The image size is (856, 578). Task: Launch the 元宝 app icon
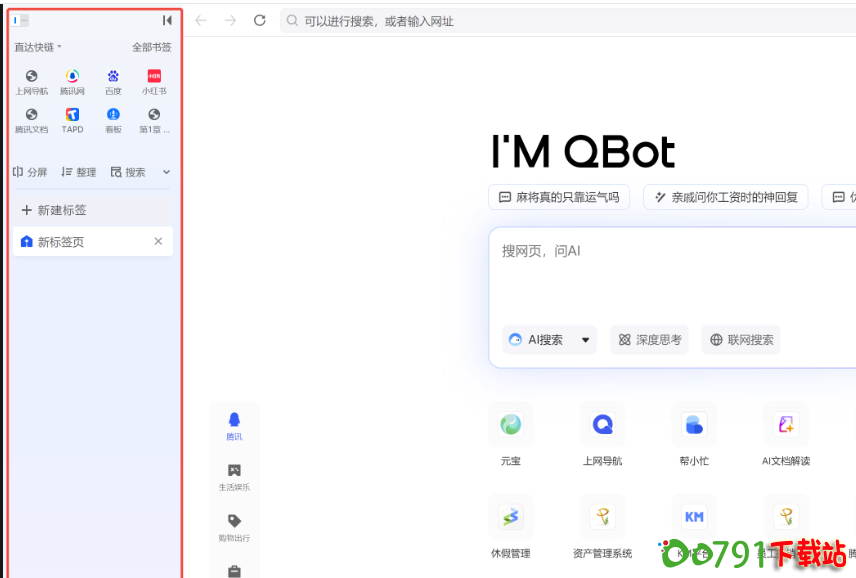pos(510,425)
